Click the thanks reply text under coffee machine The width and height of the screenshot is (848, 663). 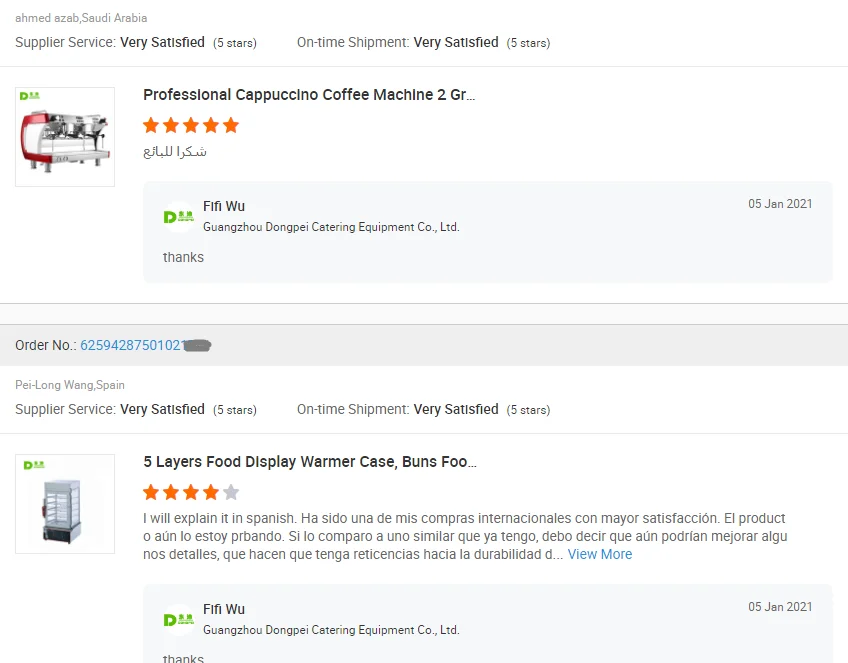(183, 257)
